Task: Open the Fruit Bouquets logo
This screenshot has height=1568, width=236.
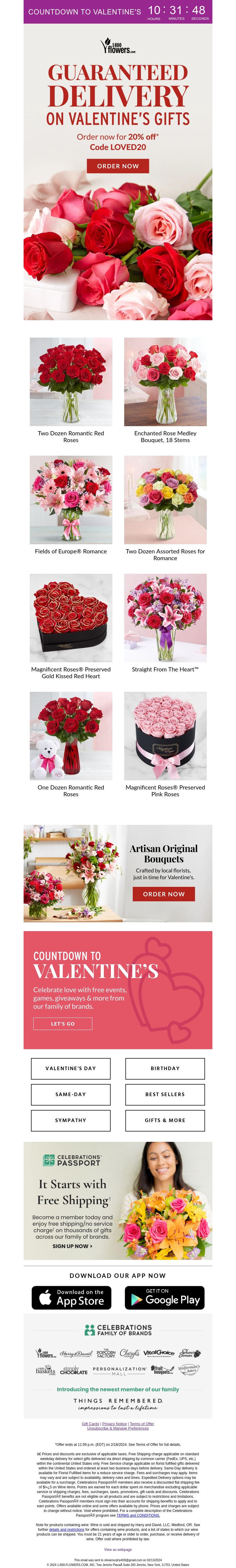Action: (x=163, y=1370)
